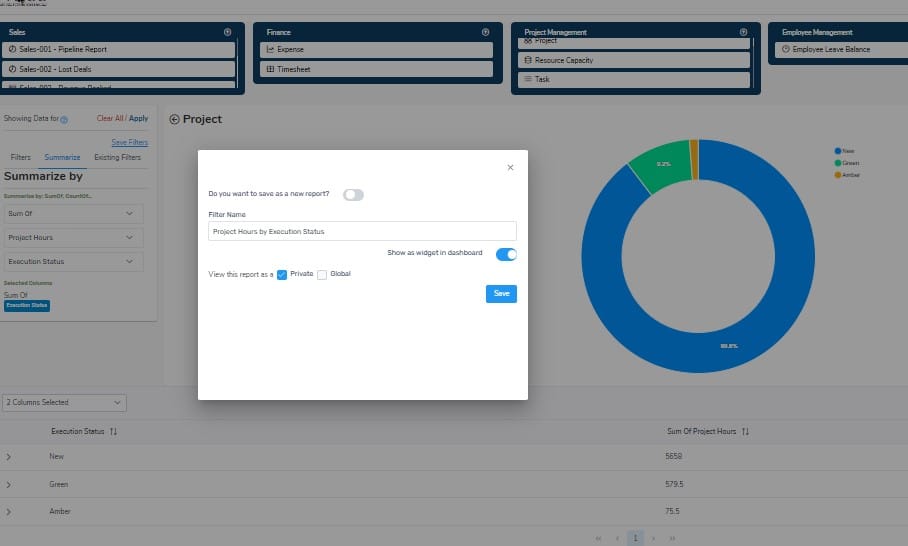Viewport: 908px width, 546px height.
Task: Click the Expense chart icon
Action: tap(270, 49)
